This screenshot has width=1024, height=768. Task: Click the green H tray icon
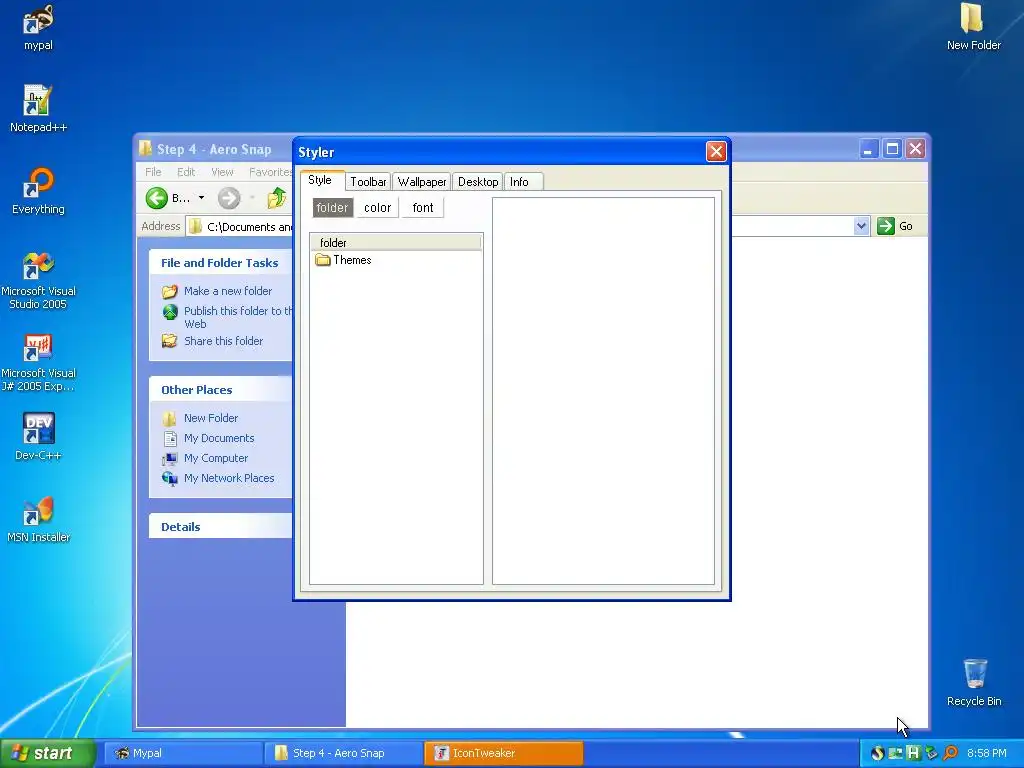click(x=913, y=753)
